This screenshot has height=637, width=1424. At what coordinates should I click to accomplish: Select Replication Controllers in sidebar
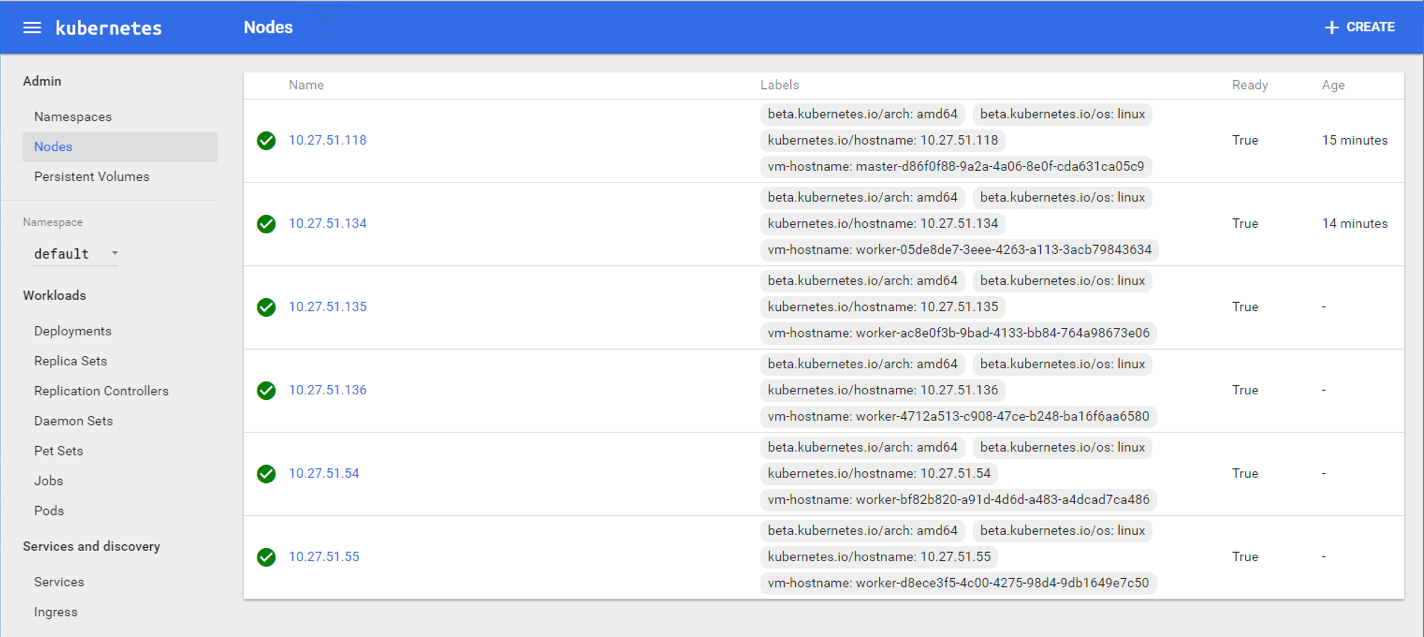101,391
